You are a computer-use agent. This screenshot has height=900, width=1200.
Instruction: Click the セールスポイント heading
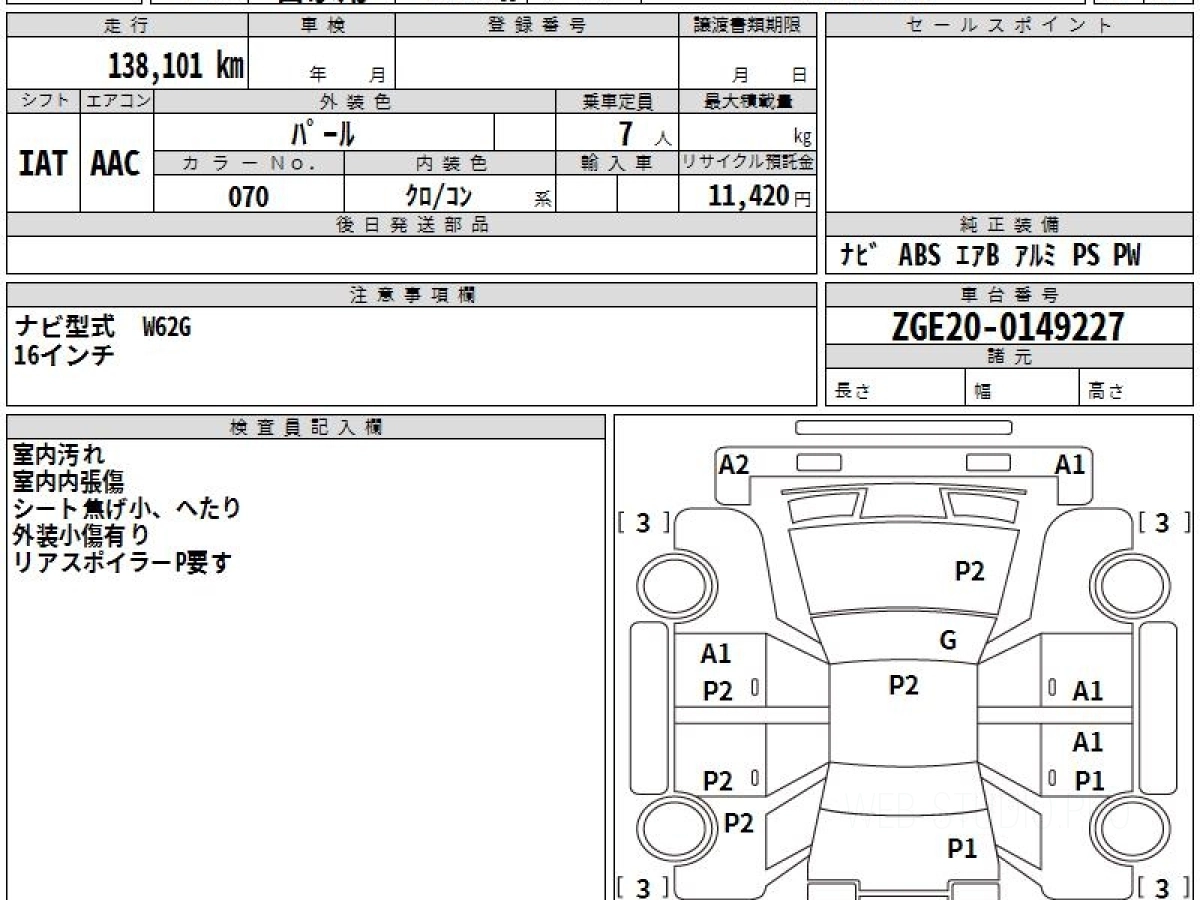tap(1010, 26)
